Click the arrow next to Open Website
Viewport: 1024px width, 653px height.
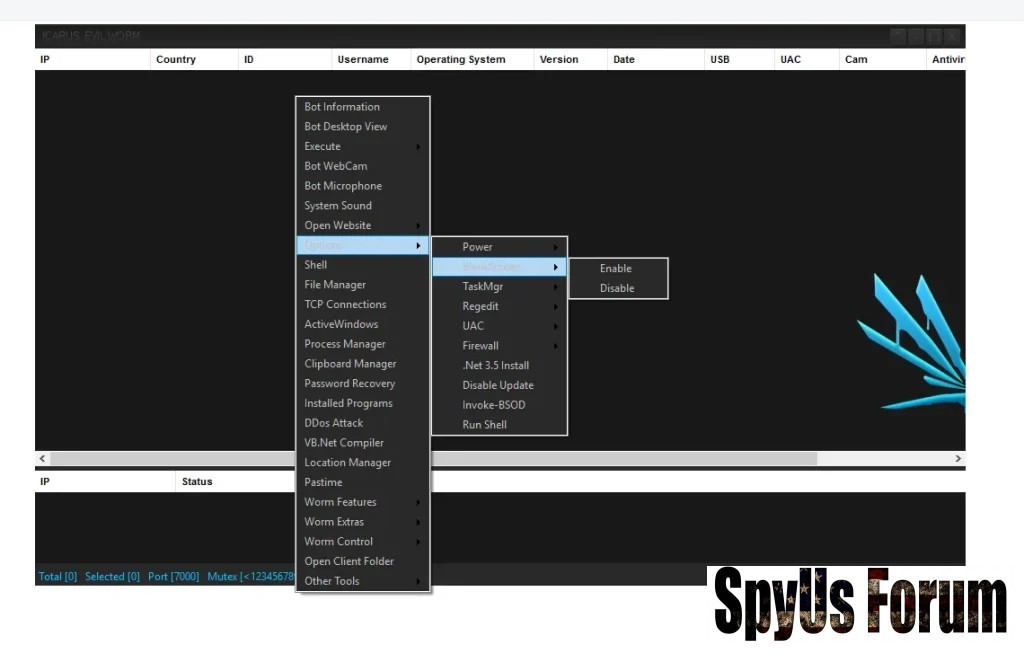418,226
